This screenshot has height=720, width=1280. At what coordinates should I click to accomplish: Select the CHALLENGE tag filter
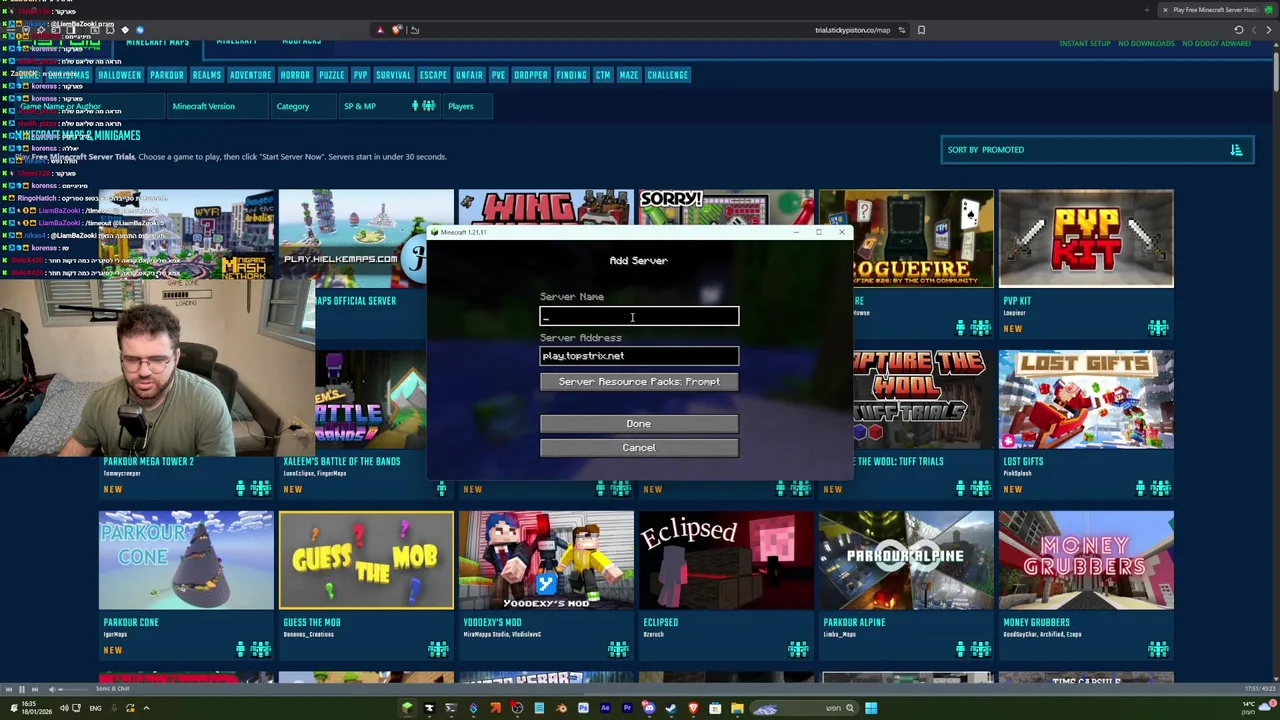[668, 75]
